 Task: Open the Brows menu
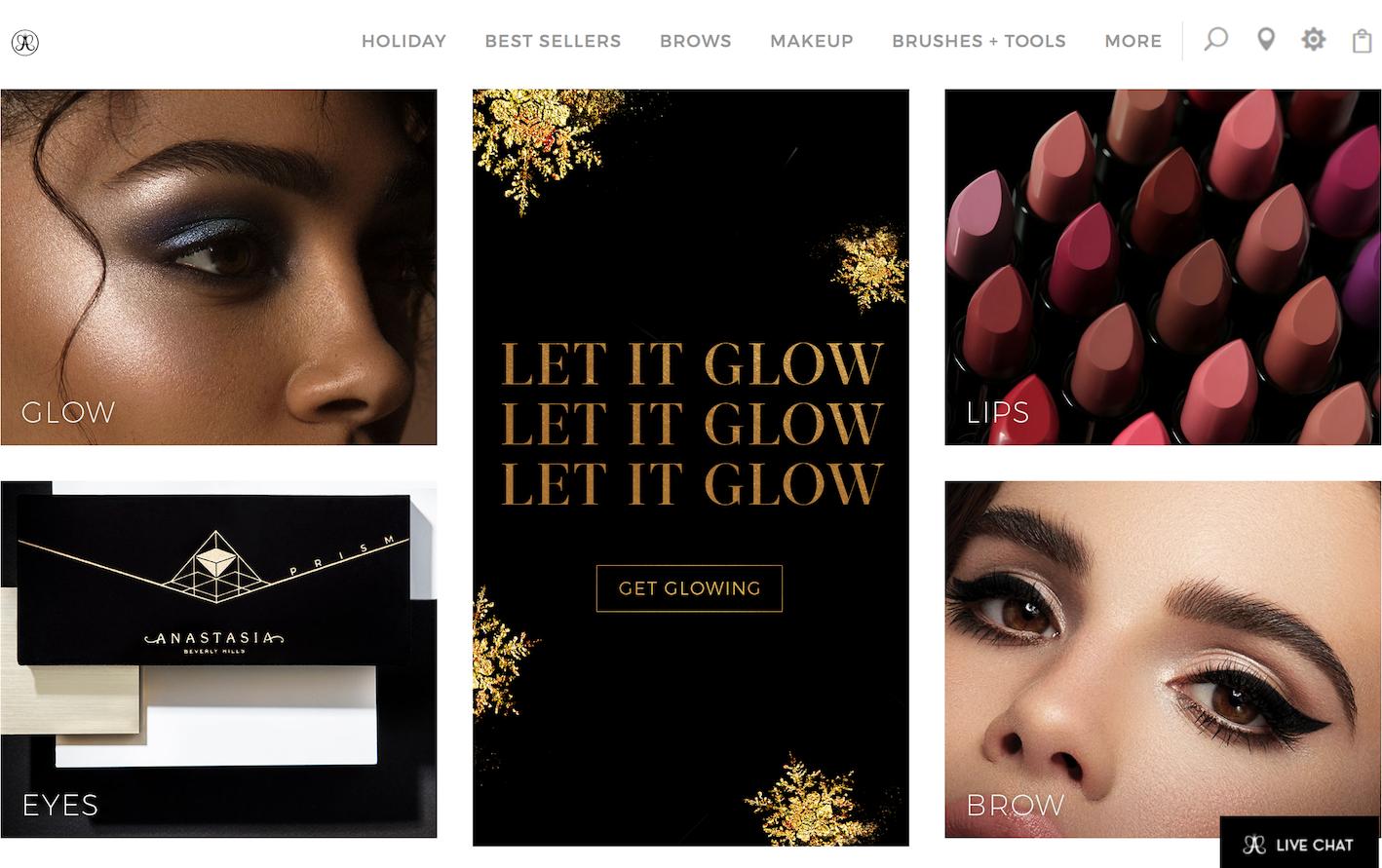pyautogui.click(x=695, y=41)
